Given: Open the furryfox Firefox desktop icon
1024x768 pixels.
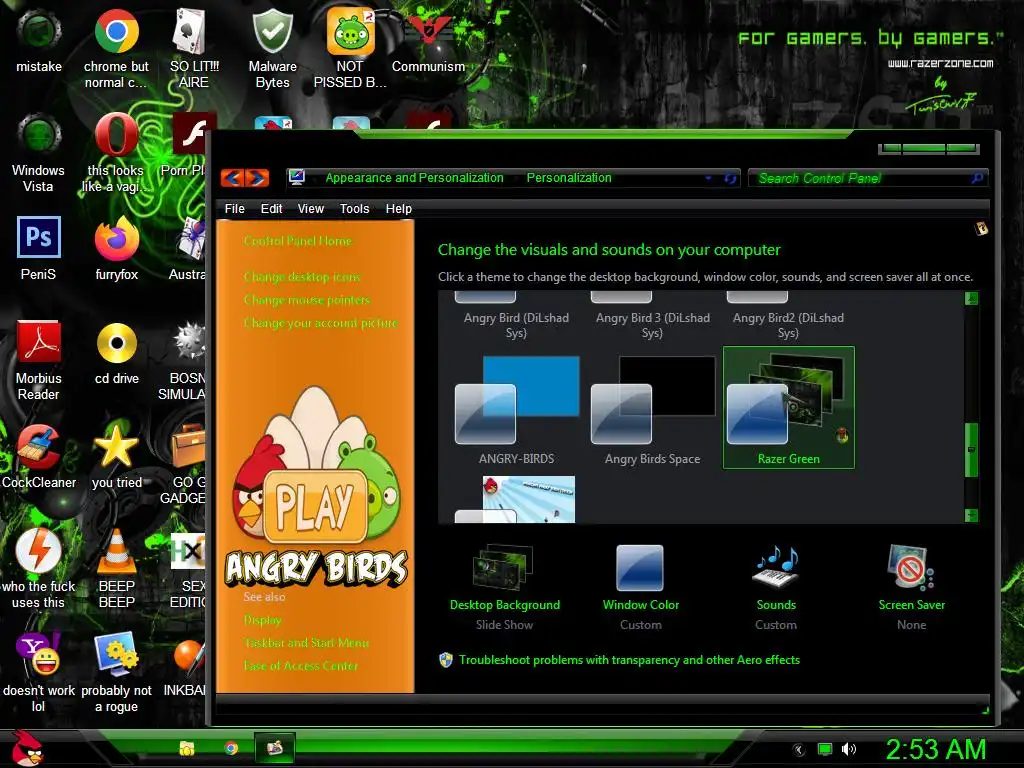Looking at the screenshot, I should point(116,249).
